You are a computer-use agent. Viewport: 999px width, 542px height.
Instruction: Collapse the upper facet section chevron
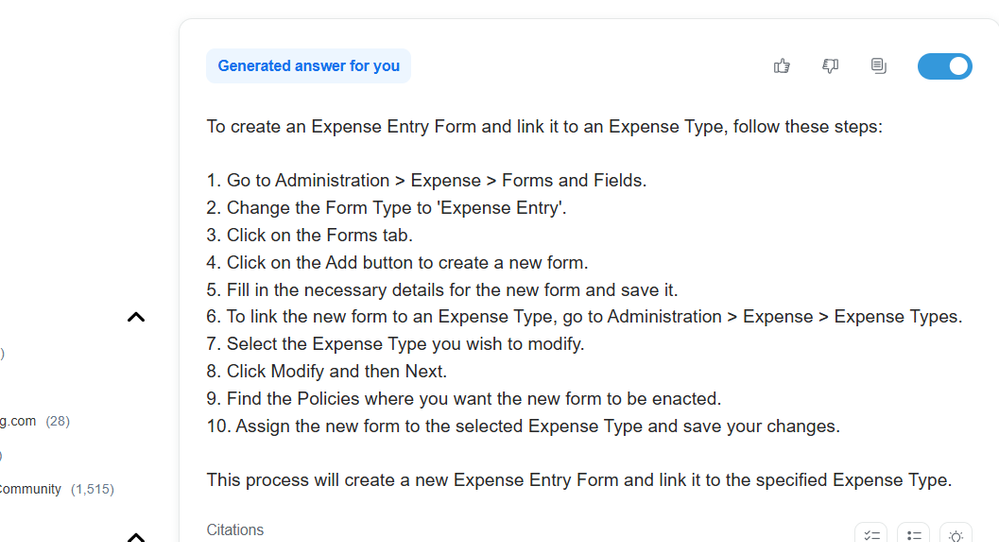click(136, 317)
